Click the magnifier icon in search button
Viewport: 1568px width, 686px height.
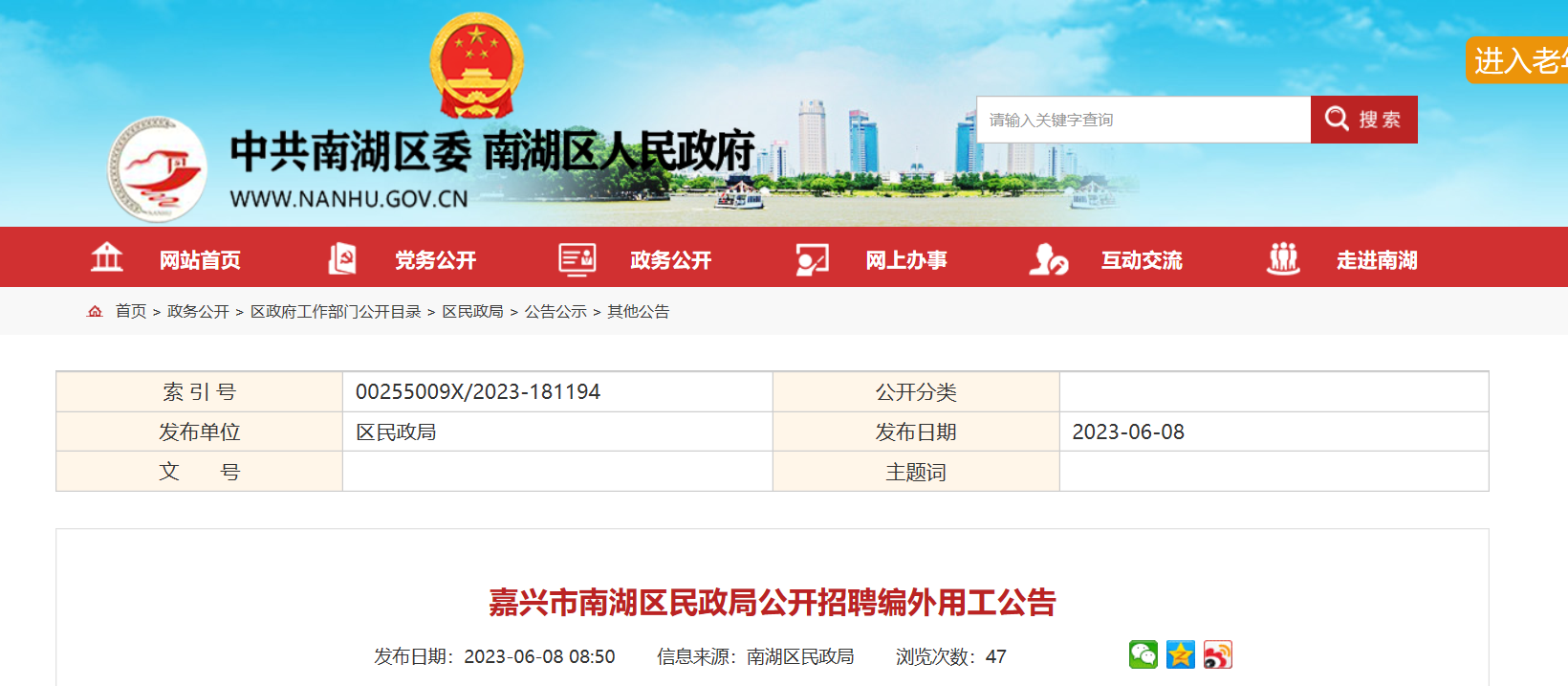point(1337,119)
